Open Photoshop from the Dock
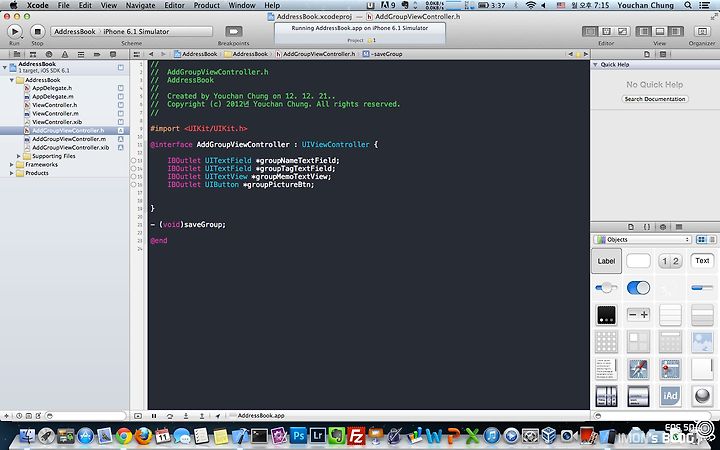The height and width of the screenshot is (450, 720). point(298,435)
